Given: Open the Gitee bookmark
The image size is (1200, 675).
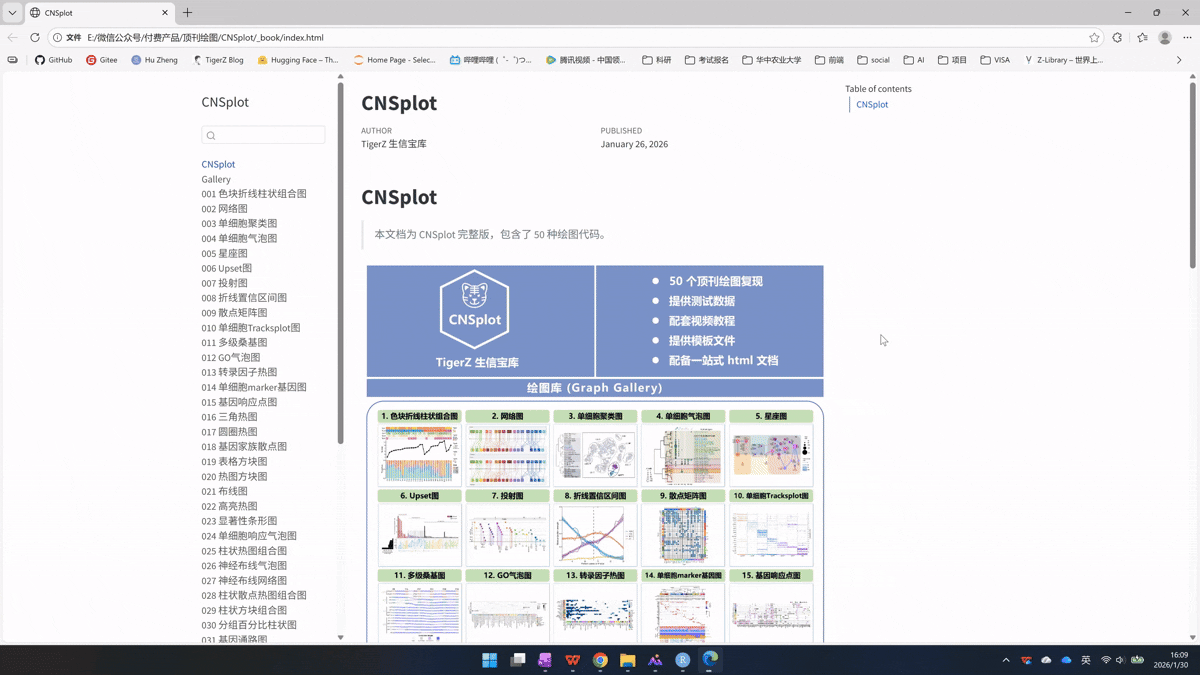Looking at the screenshot, I should [101, 60].
